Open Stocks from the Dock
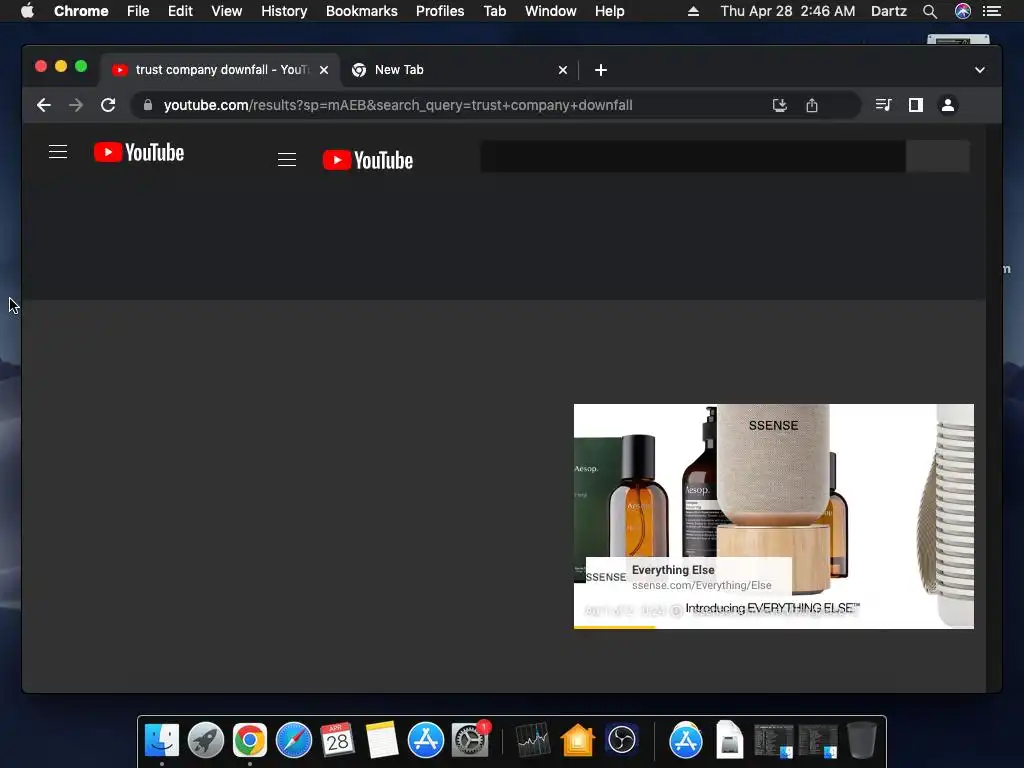 [x=533, y=740]
